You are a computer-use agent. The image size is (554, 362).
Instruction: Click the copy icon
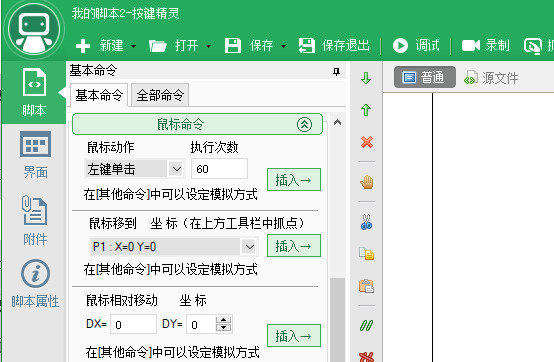click(366, 254)
